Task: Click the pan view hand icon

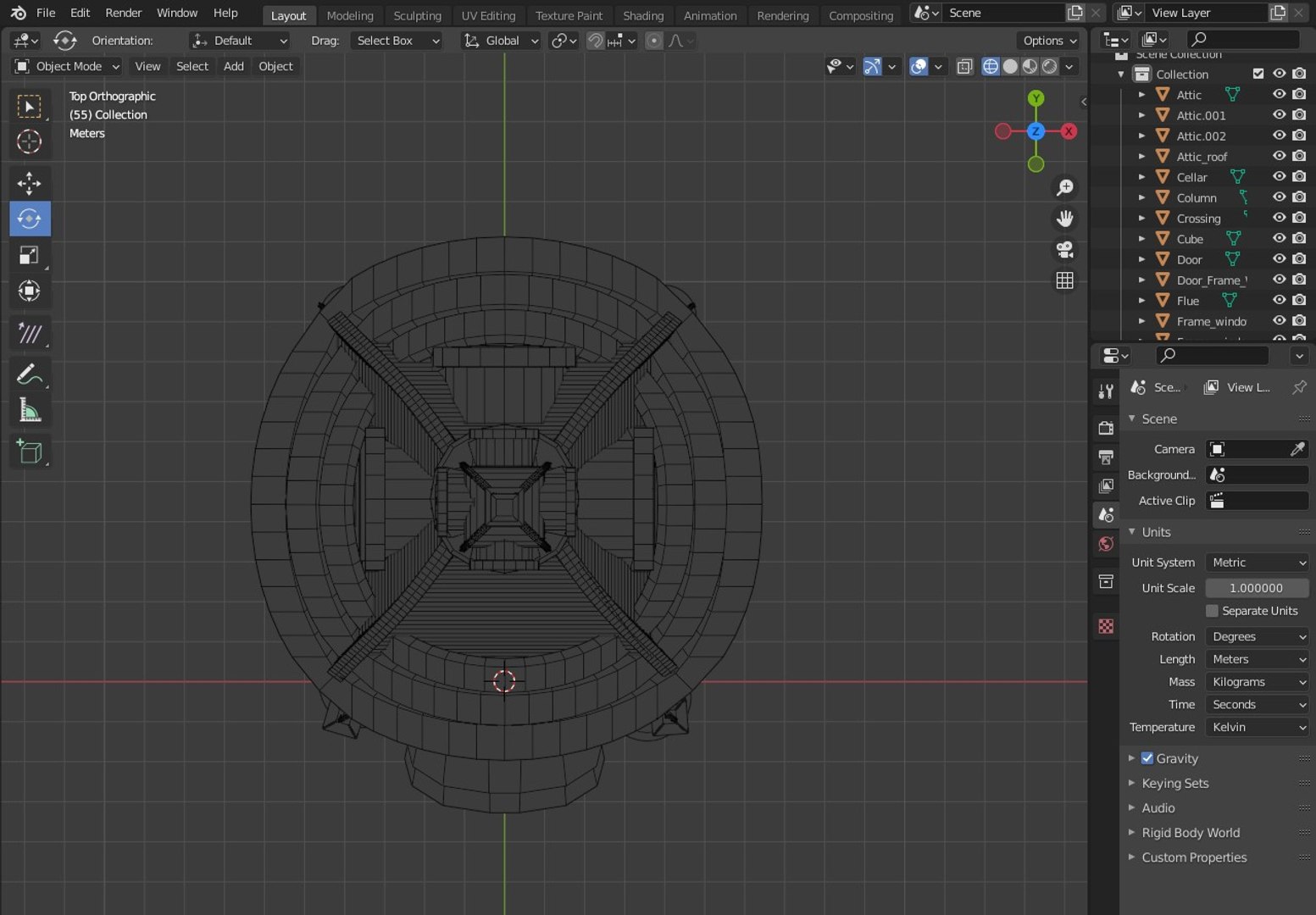Action: (1065, 219)
